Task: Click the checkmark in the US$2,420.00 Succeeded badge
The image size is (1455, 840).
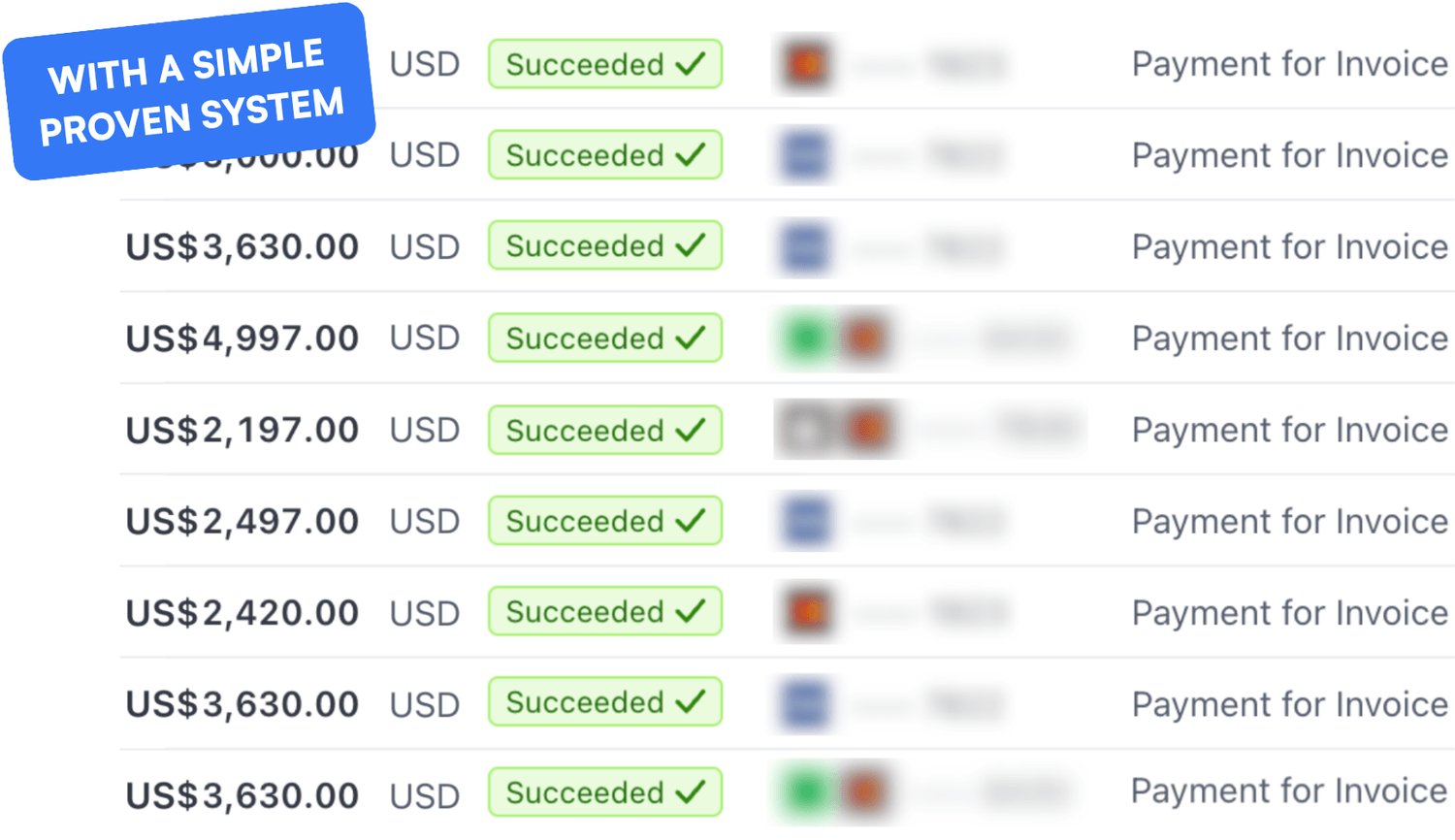Action: (691, 612)
